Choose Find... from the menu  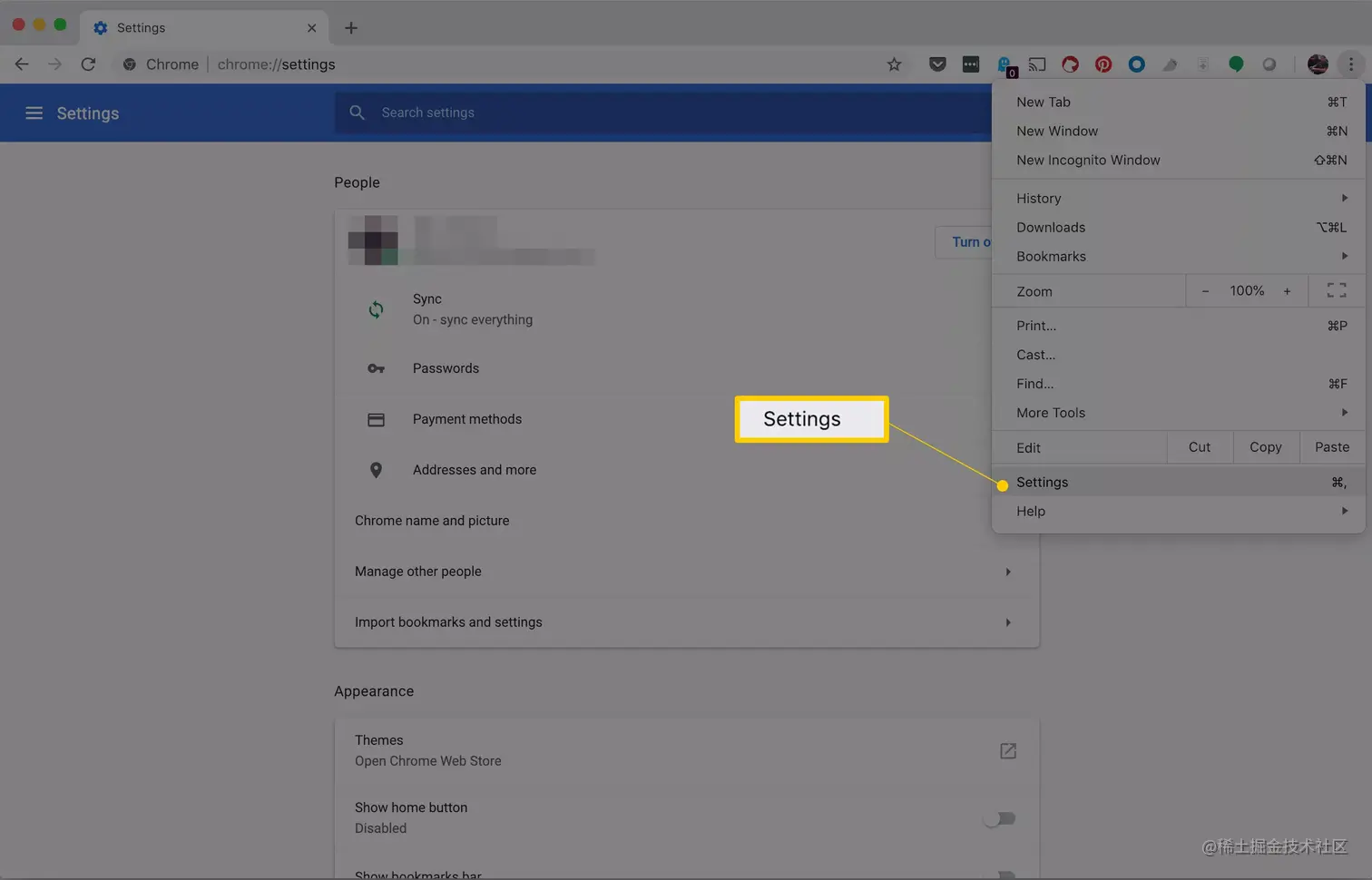(x=1178, y=383)
